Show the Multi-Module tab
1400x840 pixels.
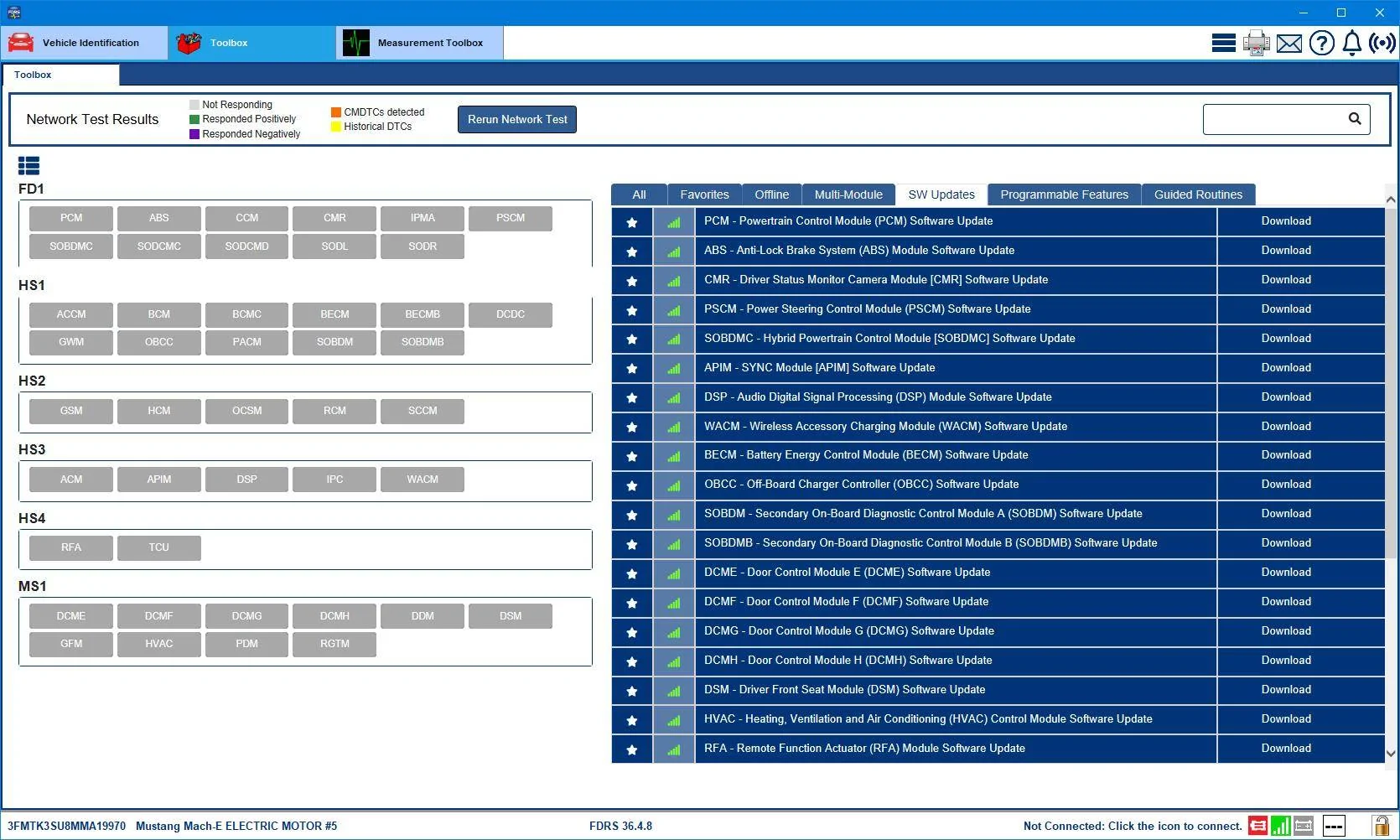pos(848,194)
